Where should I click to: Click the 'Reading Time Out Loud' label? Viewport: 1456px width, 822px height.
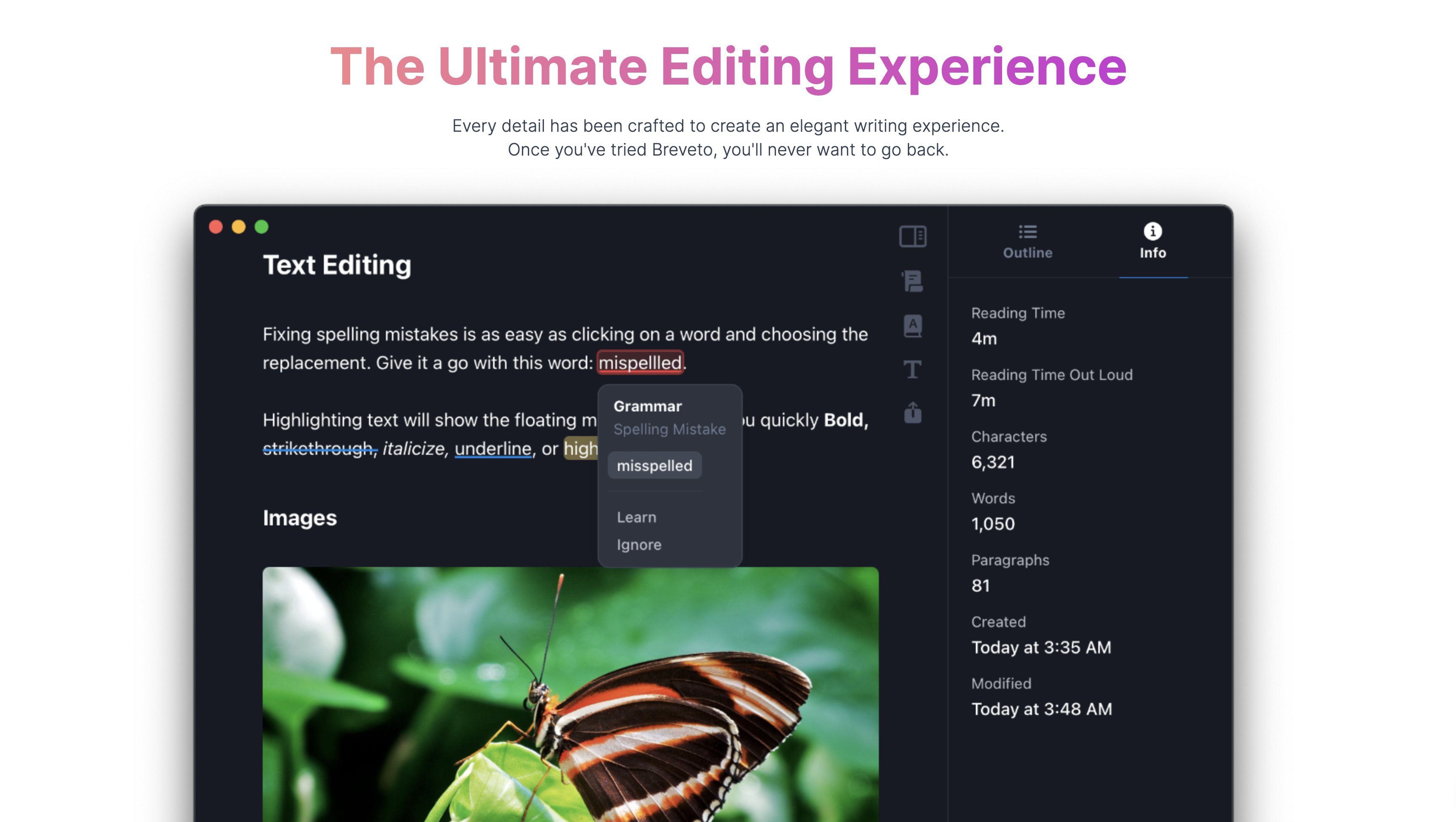(x=1052, y=374)
